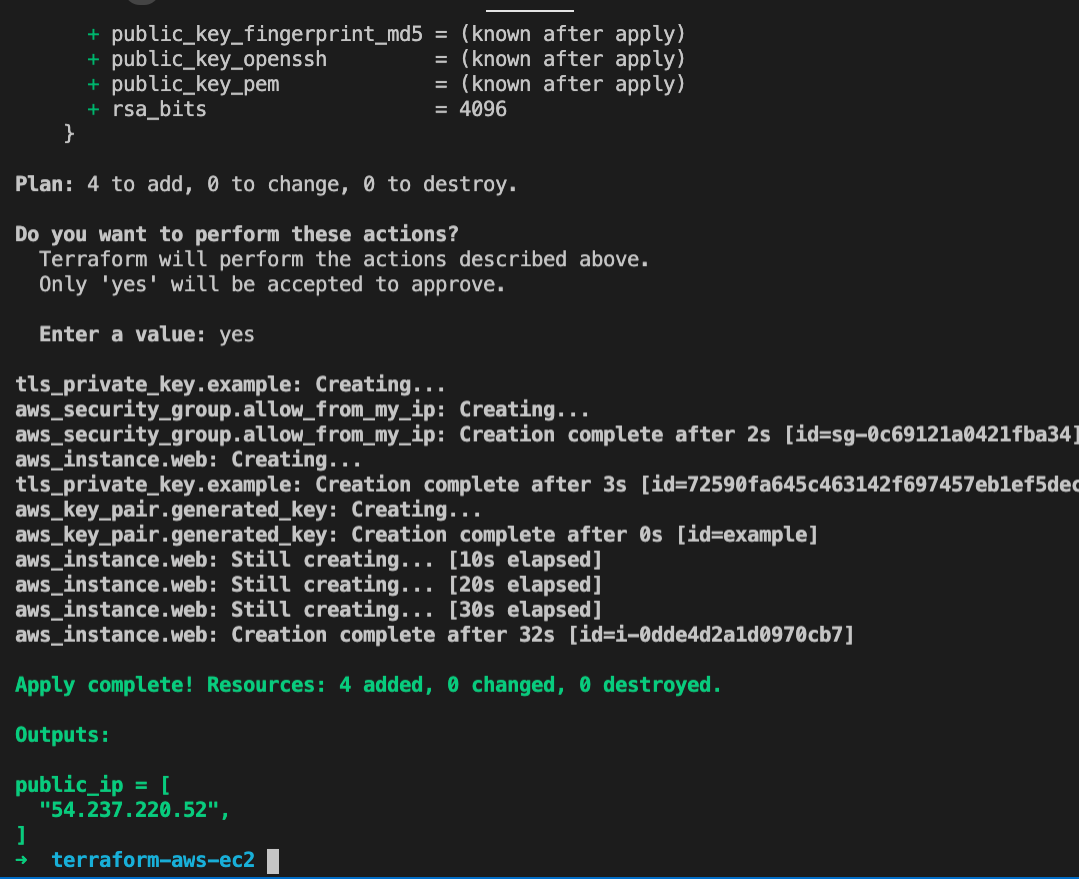Viewport: 1079px width, 879px height.
Task: Click the 'public_ip = [' output line
Action: click(x=92, y=785)
